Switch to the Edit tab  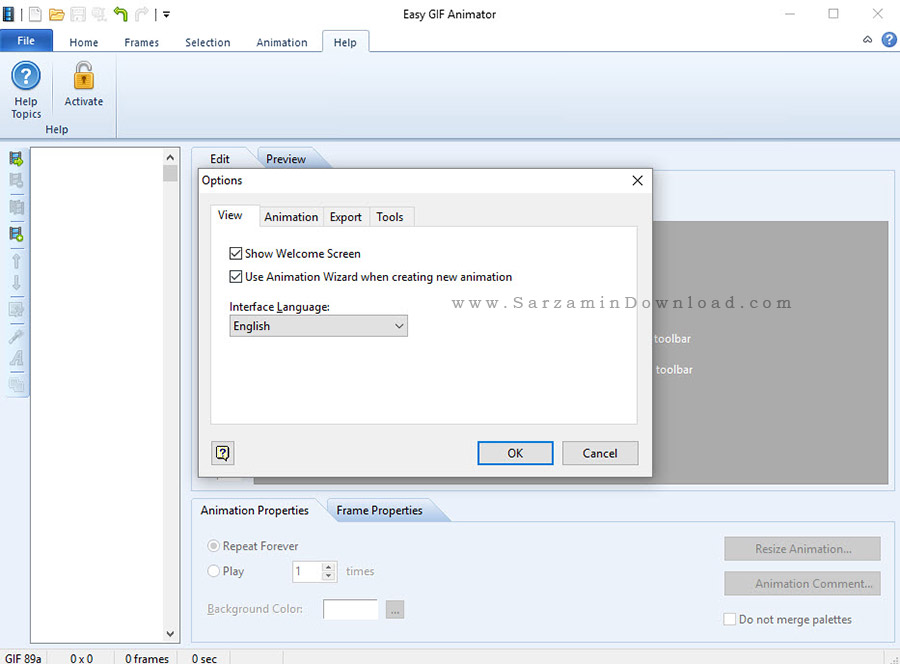(x=220, y=159)
